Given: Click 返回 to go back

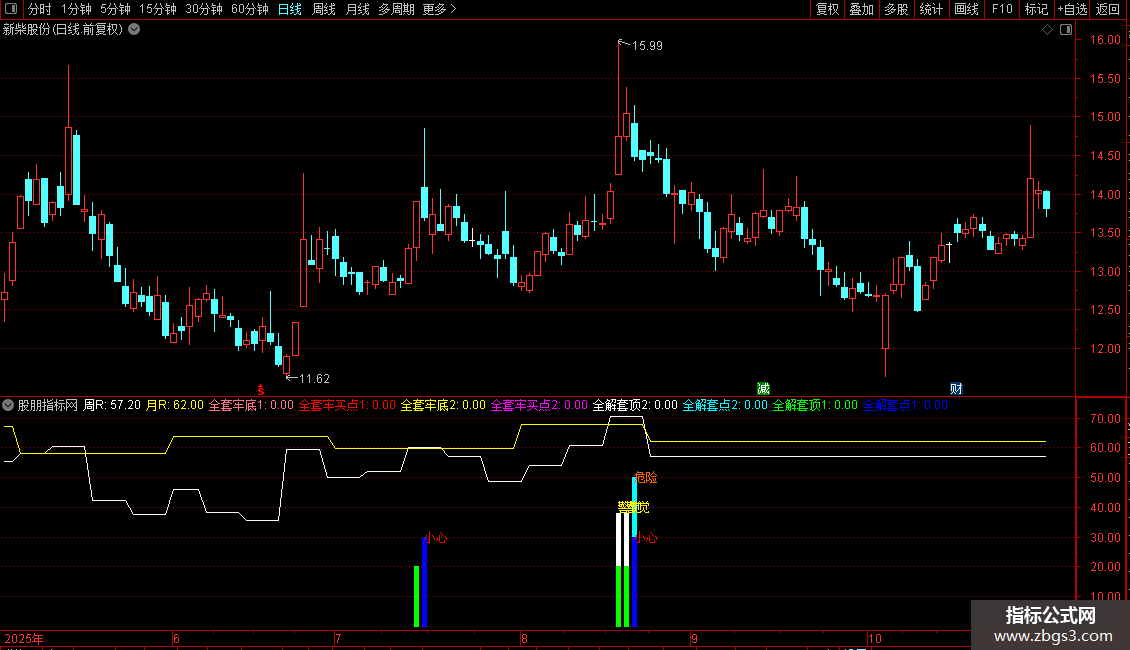Looking at the screenshot, I should point(1108,9).
